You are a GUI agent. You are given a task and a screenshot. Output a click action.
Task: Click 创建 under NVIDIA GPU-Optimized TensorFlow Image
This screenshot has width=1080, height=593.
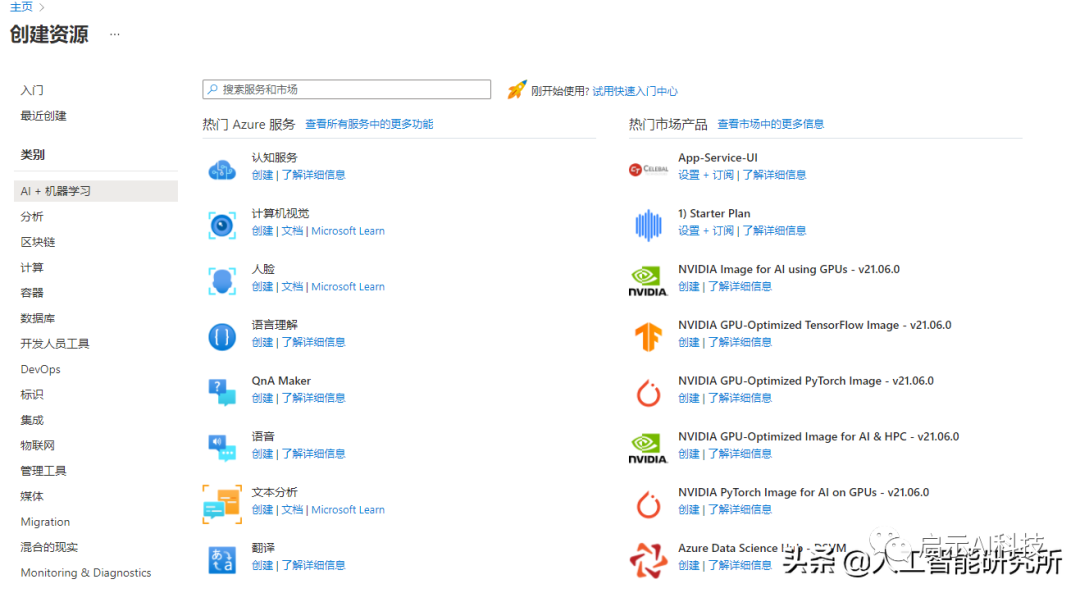[x=689, y=342]
